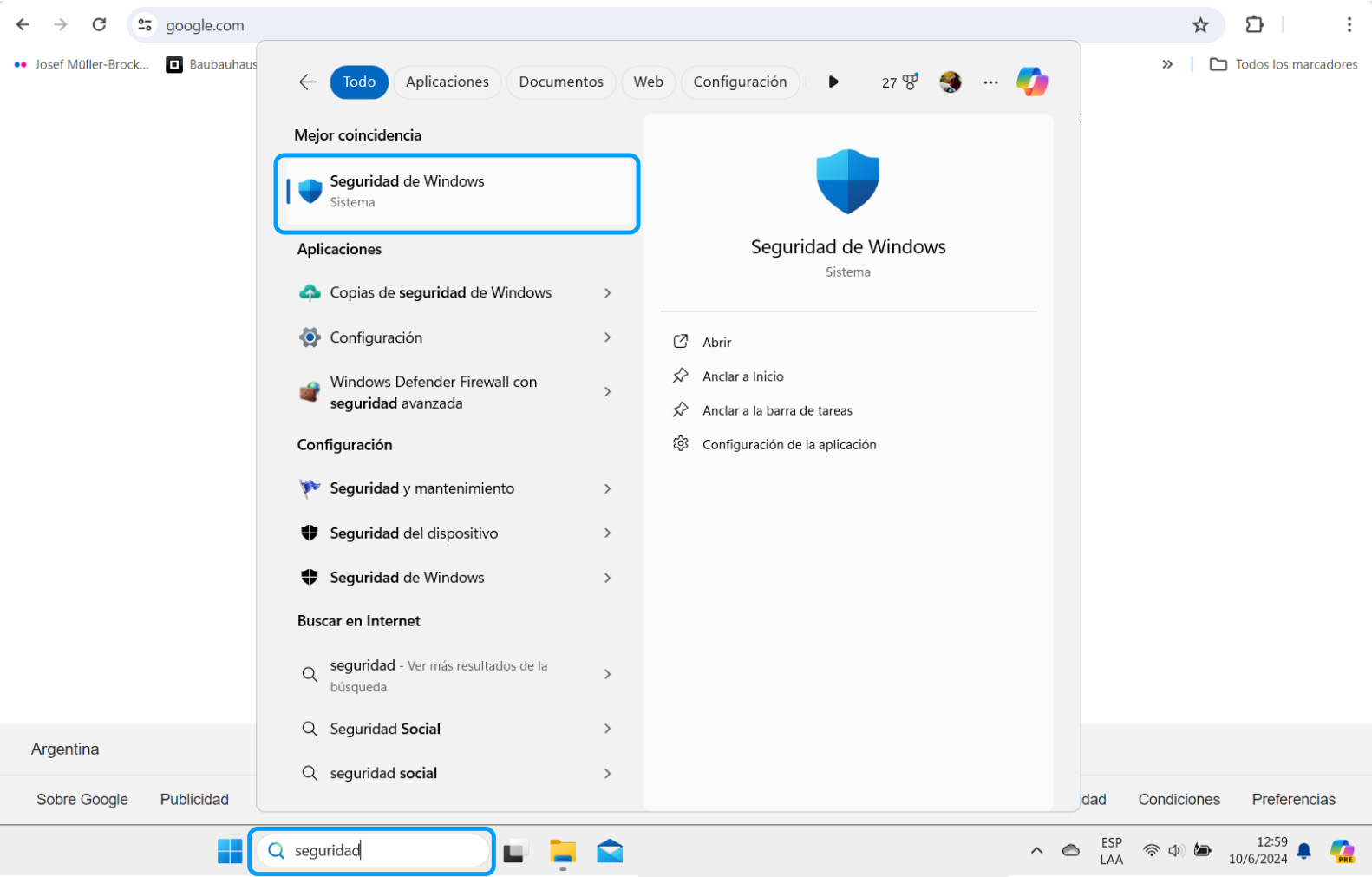Click the Chrome back navigation arrow
The width and height of the screenshot is (1372, 877).
23,25
